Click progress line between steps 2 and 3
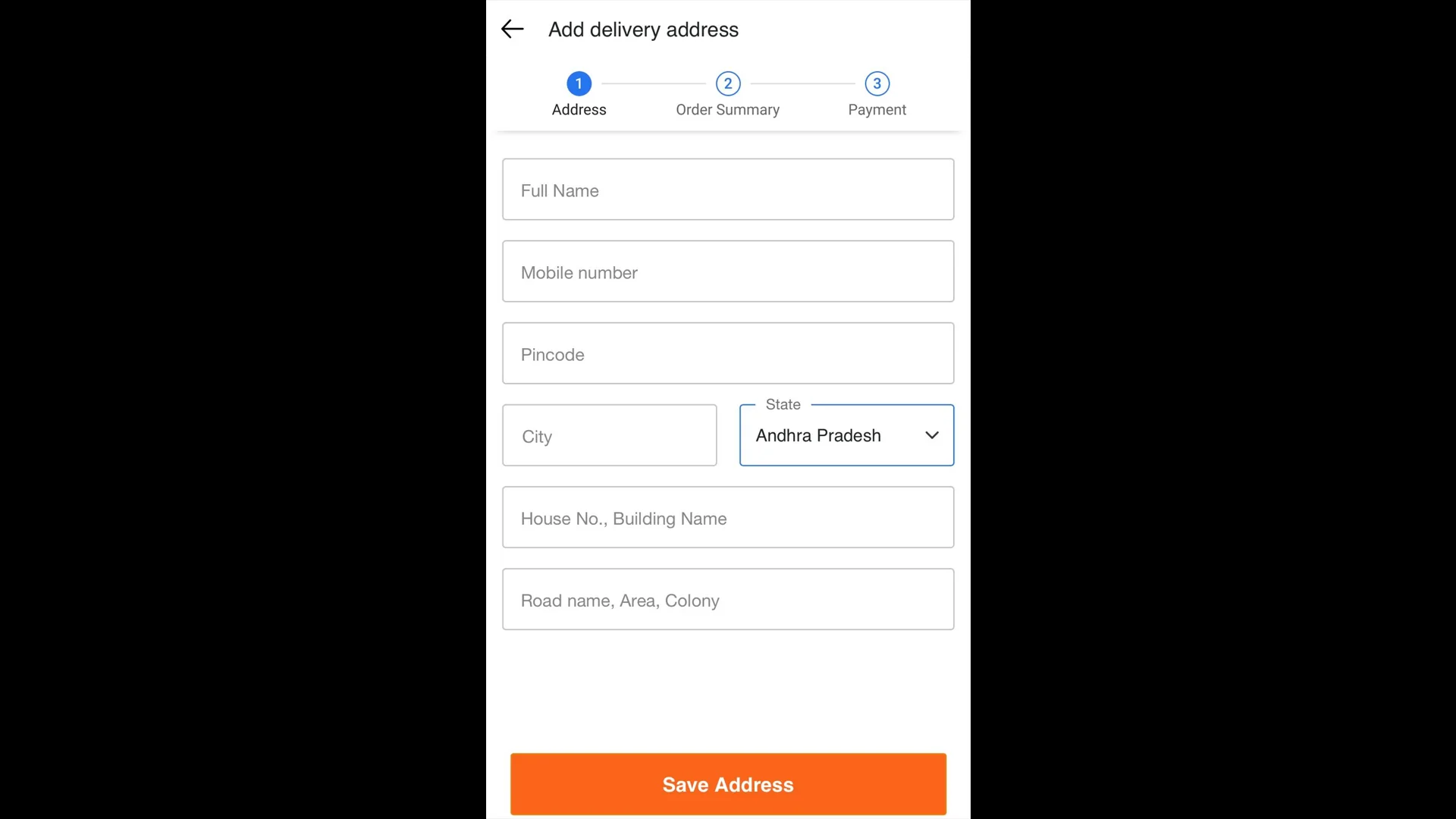1456x819 pixels. pyautogui.click(x=803, y=83)
